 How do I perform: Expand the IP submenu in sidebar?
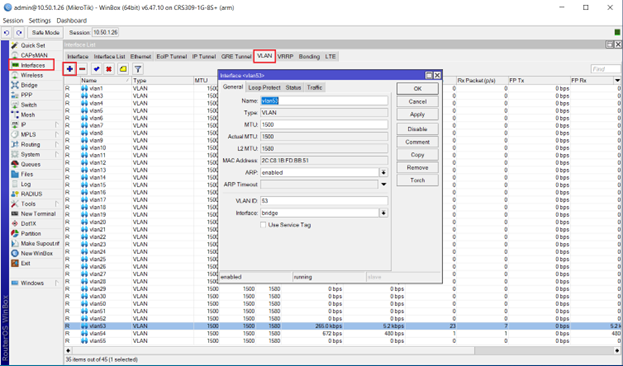click(x=56, y=125)
